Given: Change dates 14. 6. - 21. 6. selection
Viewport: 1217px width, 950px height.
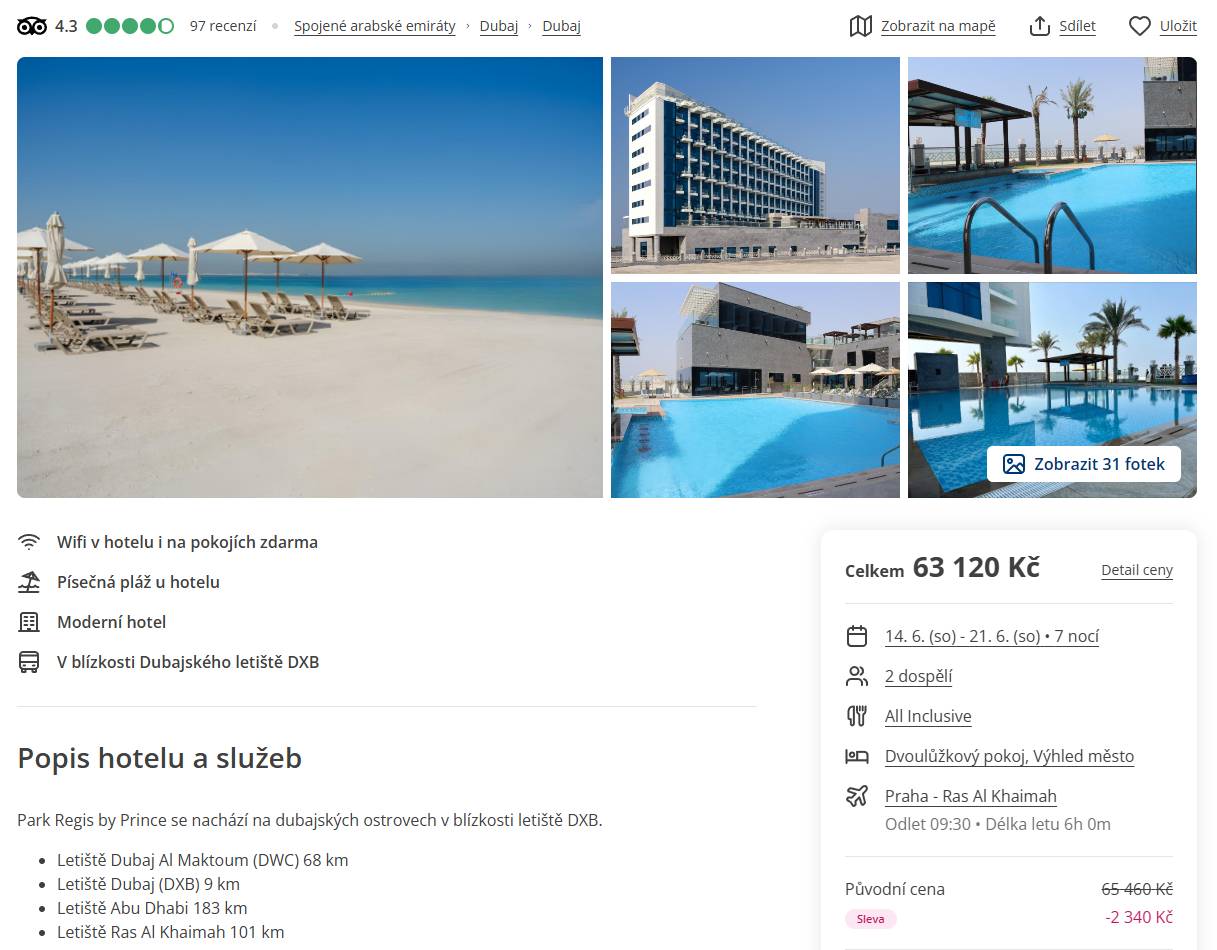Looking at the screenshot, I should coord(992,636).
